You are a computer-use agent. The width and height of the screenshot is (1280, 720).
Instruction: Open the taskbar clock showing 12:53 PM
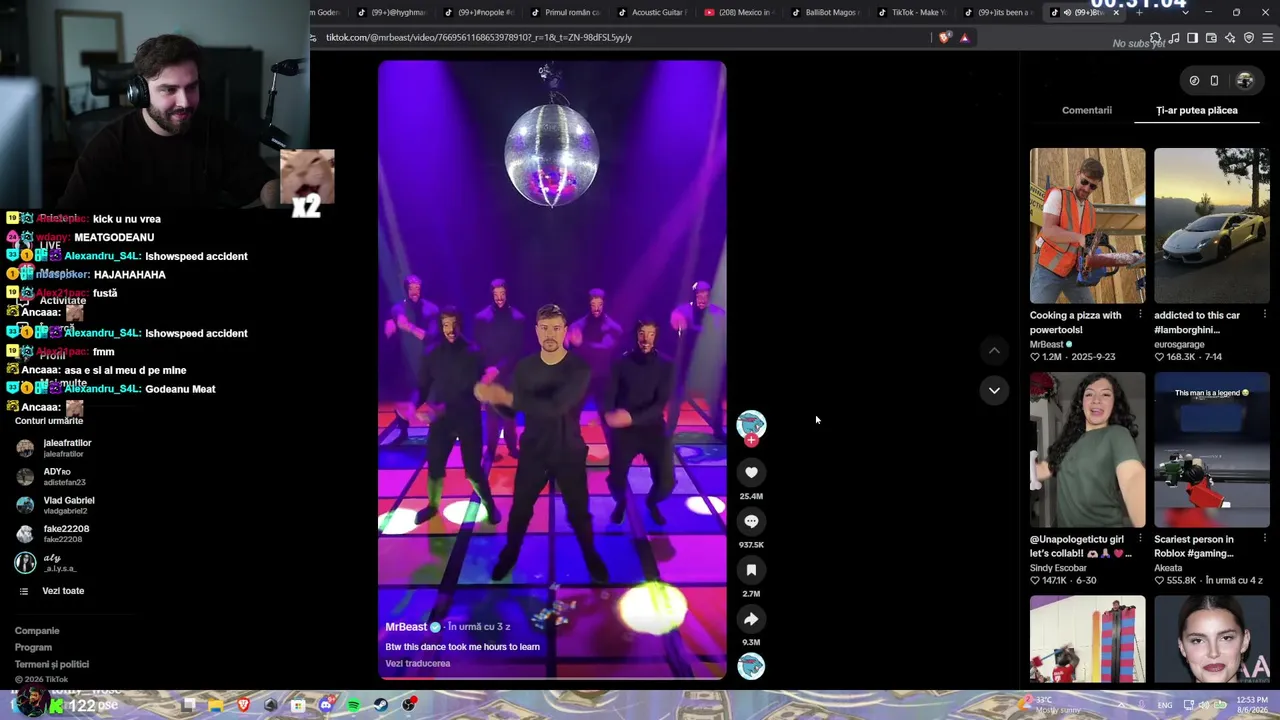1251,705
